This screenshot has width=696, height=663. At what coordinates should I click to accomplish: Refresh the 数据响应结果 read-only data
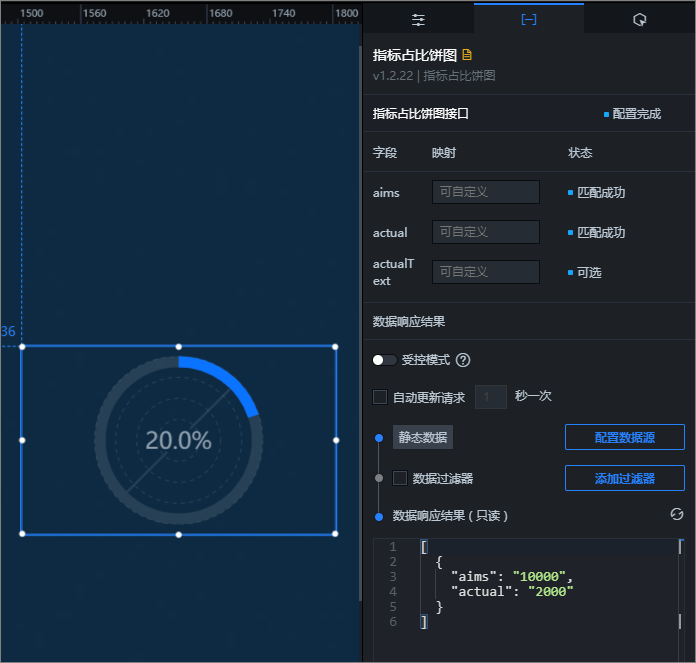pyautogui.click(x=676, y=514)
